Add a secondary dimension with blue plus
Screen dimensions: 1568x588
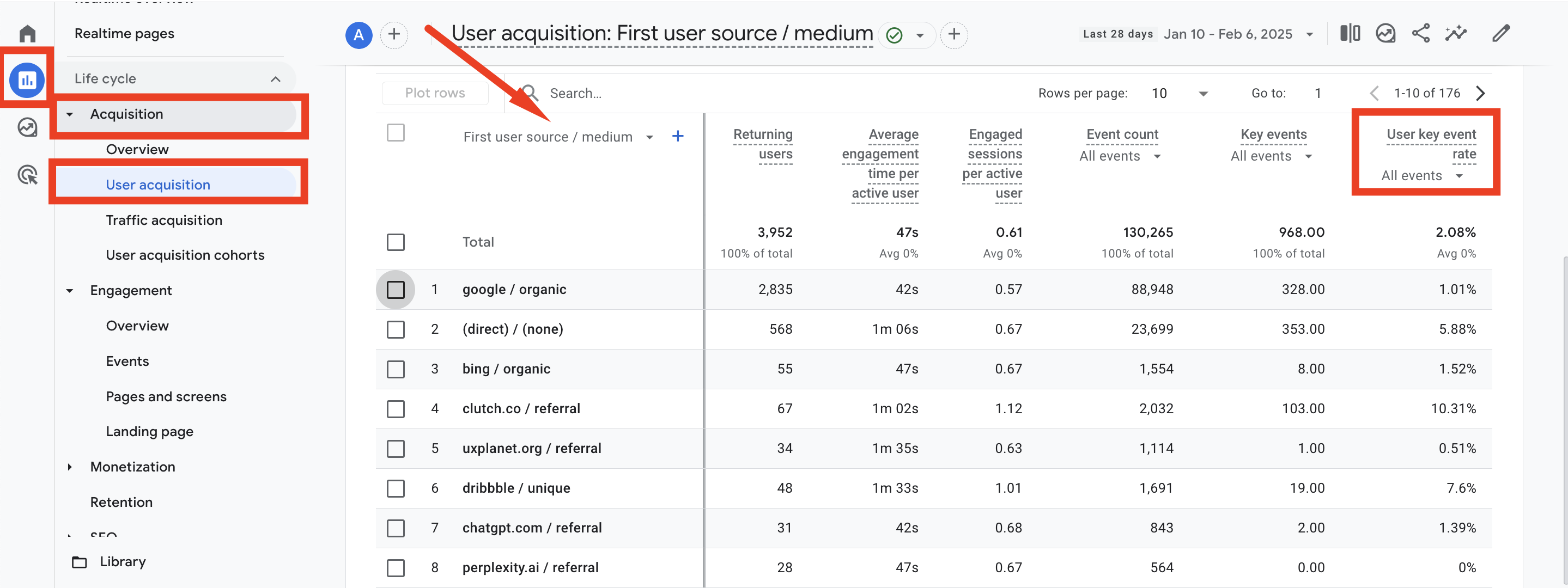[677, 136]
